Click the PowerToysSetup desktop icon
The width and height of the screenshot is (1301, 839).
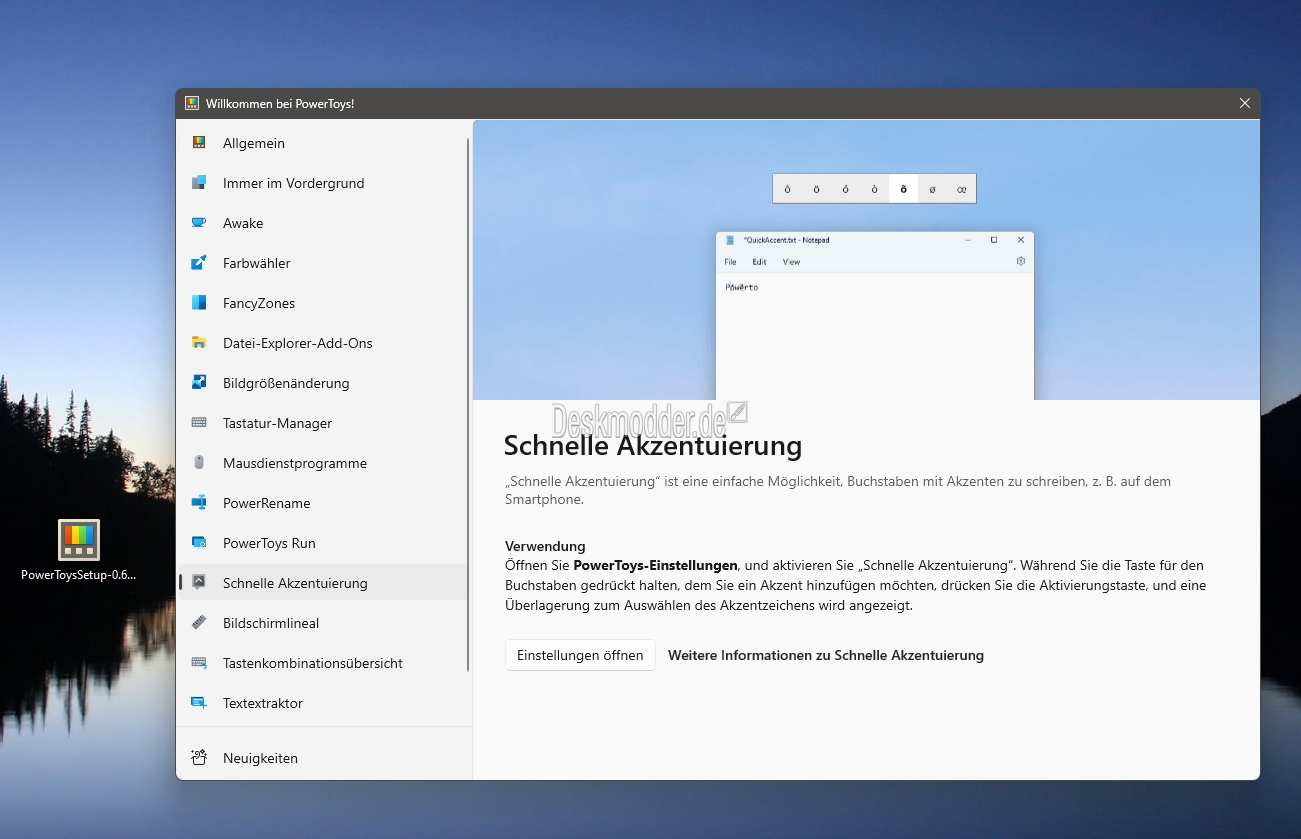[79, 540]
